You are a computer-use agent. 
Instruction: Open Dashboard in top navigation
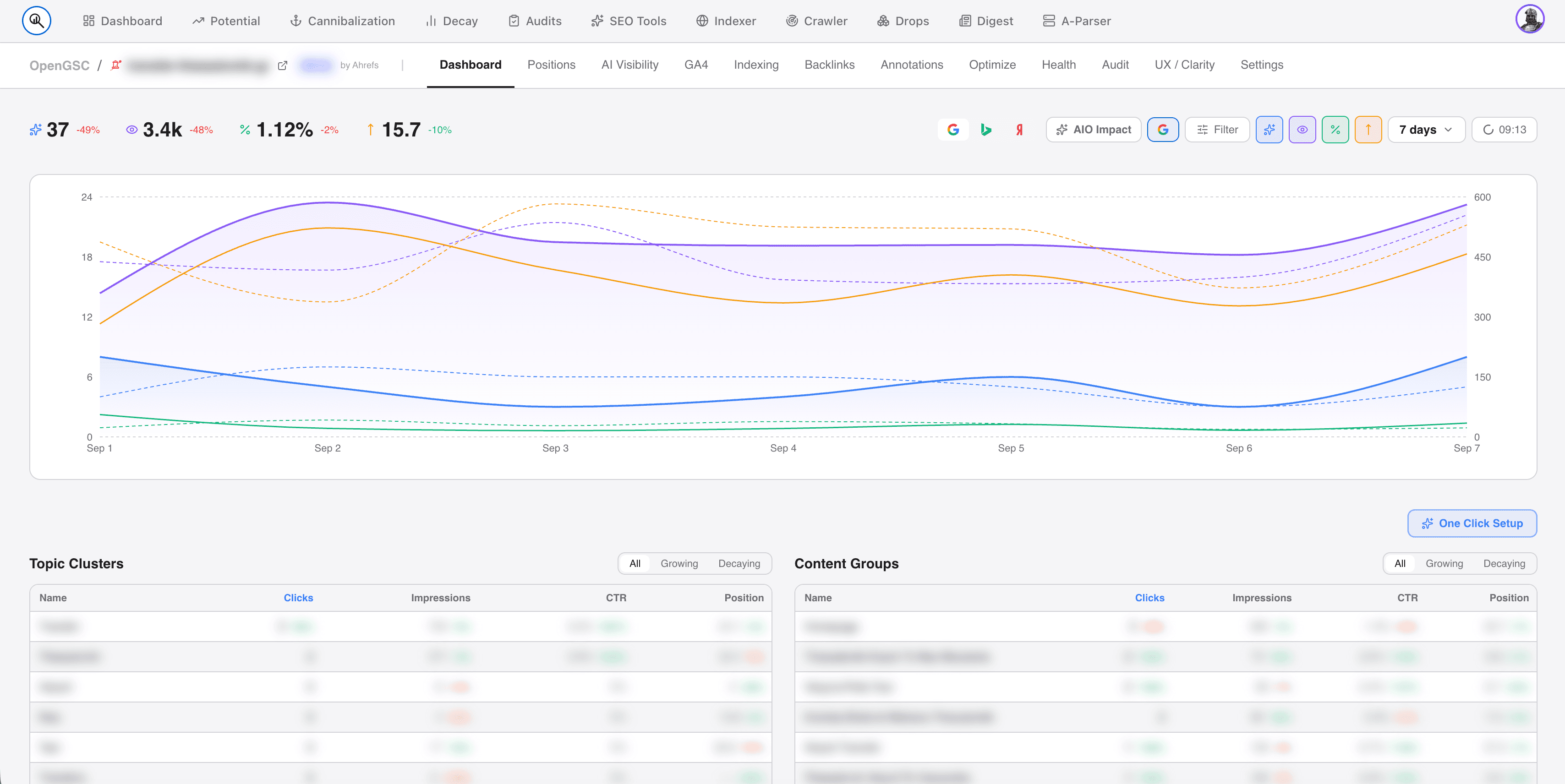(123, 21)
